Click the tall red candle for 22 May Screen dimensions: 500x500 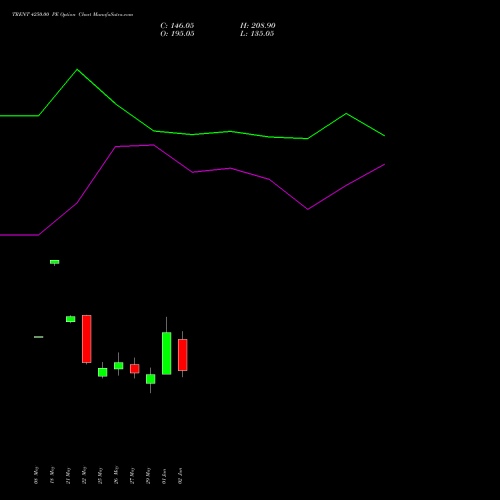point(87,339)
